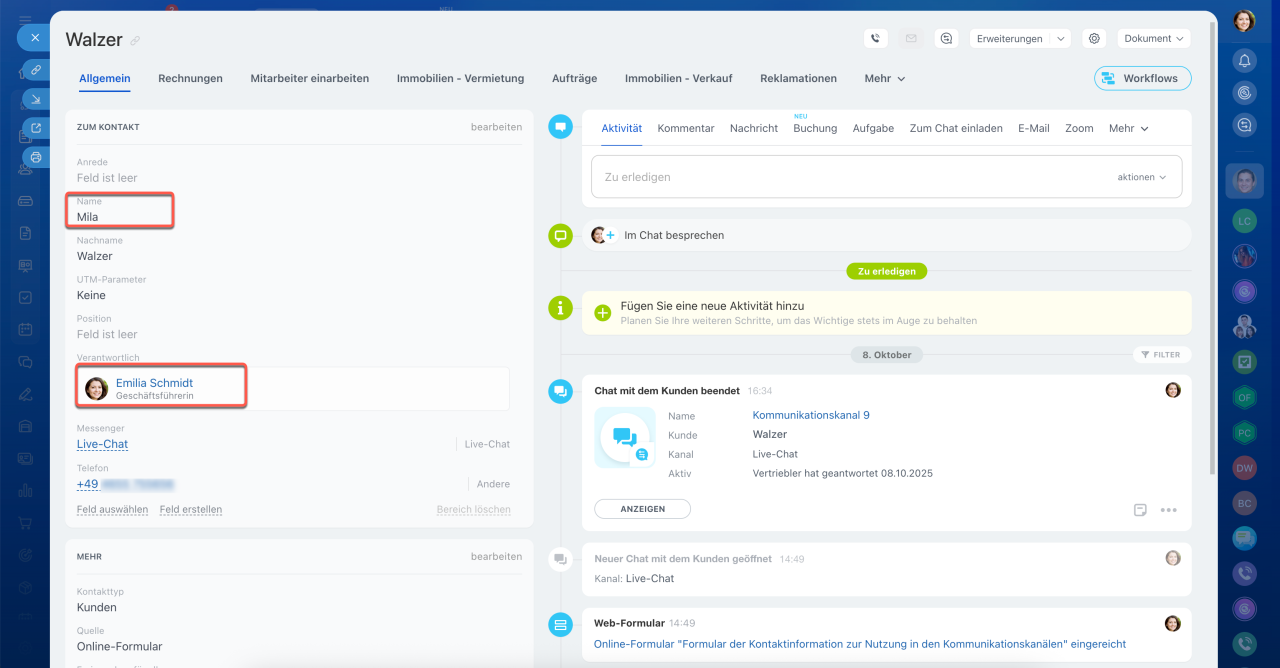Expand Mehr in the top tab bar

[x=884, y=78]
